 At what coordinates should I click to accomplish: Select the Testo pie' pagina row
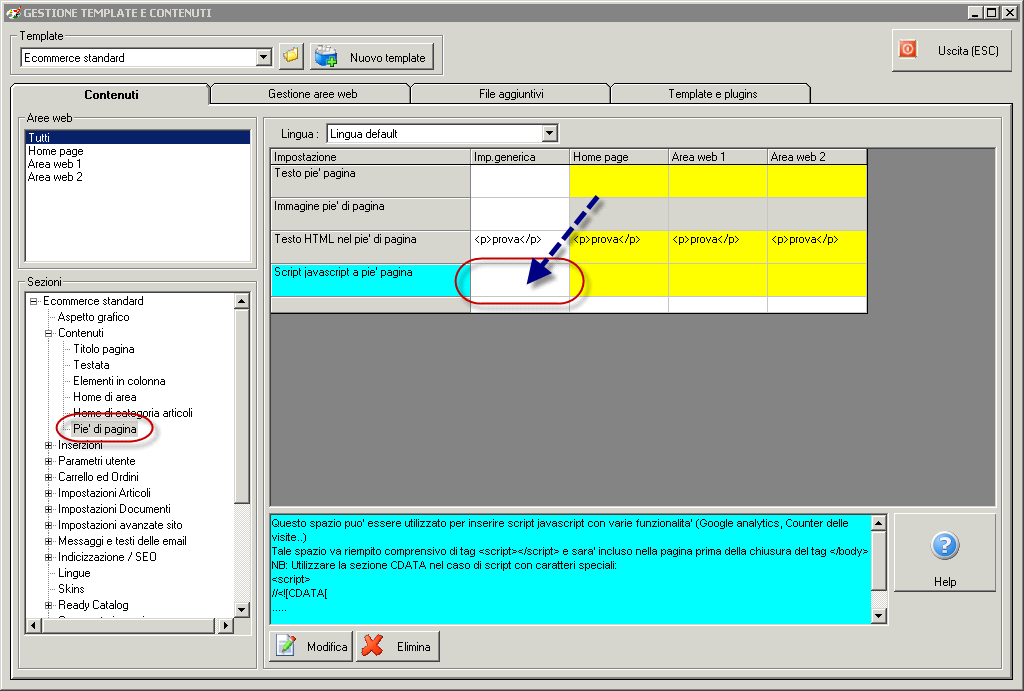pyautogui.click(x=370, y=181)
